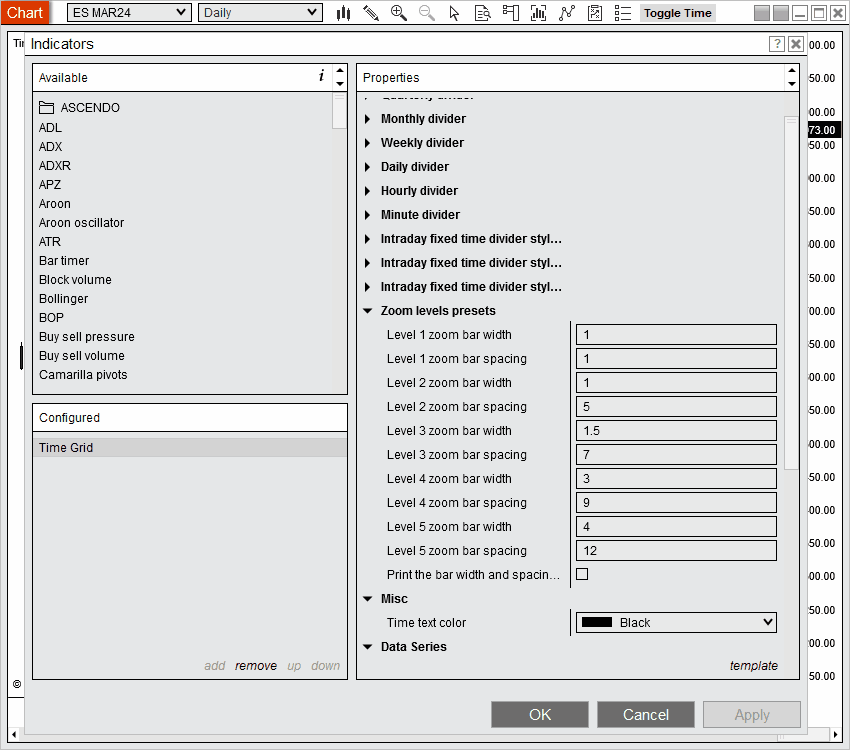Click the indicator info 'i' icon
850x750 pixels.
click(321, 77)
